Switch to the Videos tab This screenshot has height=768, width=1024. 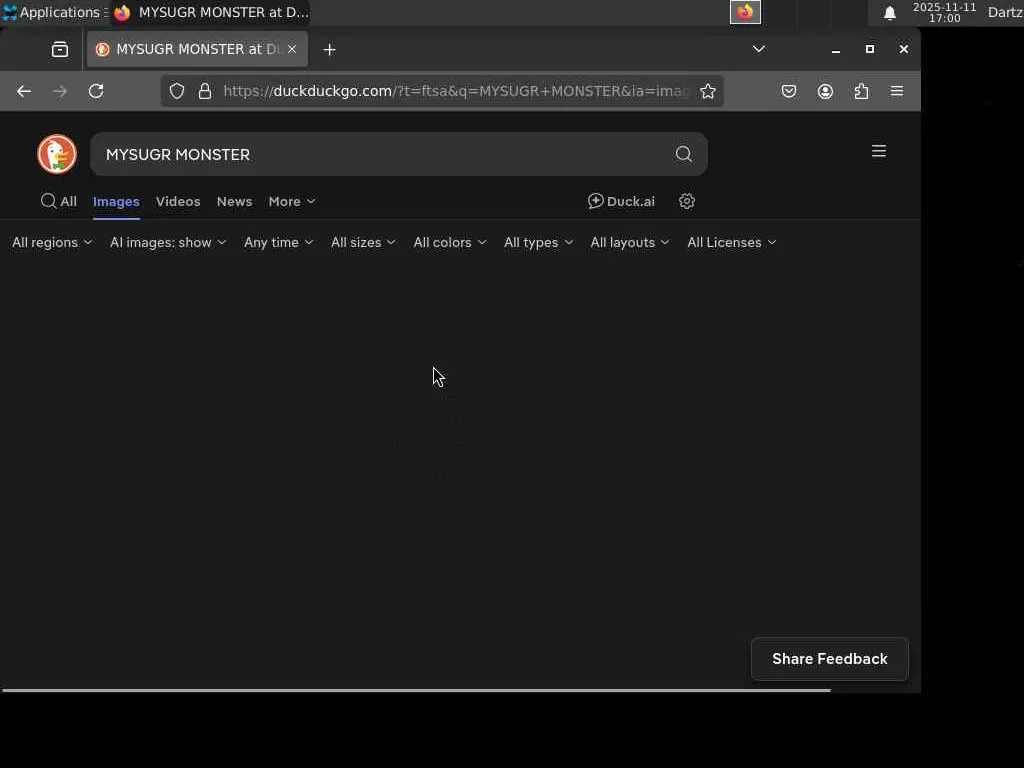178,201
